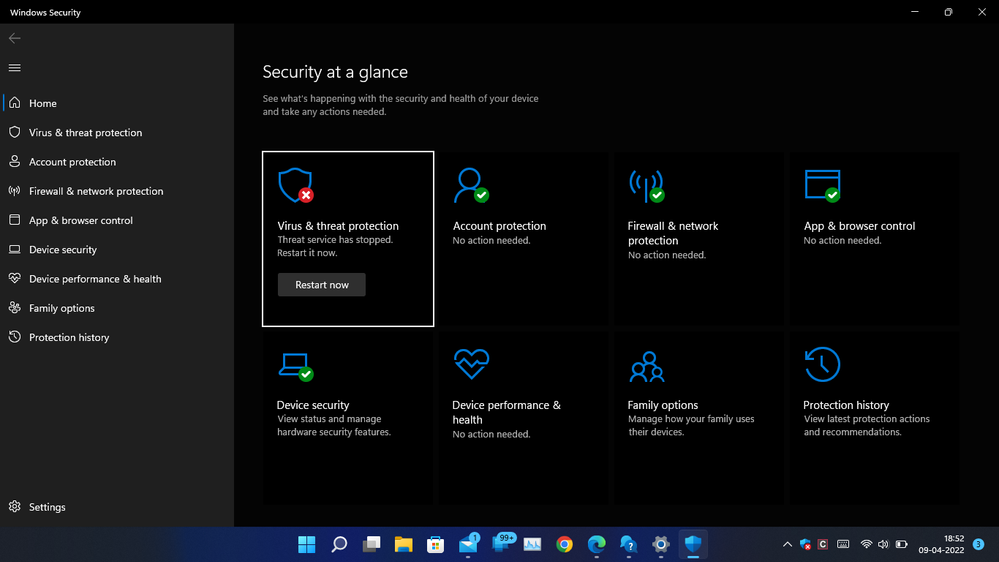Open the Account protection tile person icon
The height and width of the screenshot is (562, 999).
(x=471, y=185)
